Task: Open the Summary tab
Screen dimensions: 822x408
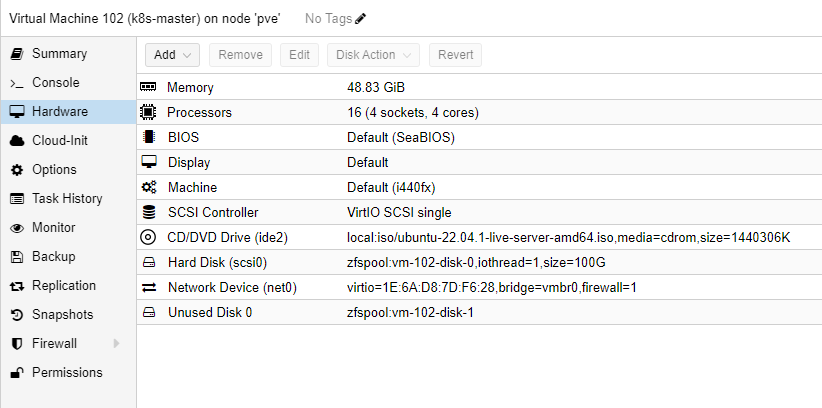Action: point(58,53)
